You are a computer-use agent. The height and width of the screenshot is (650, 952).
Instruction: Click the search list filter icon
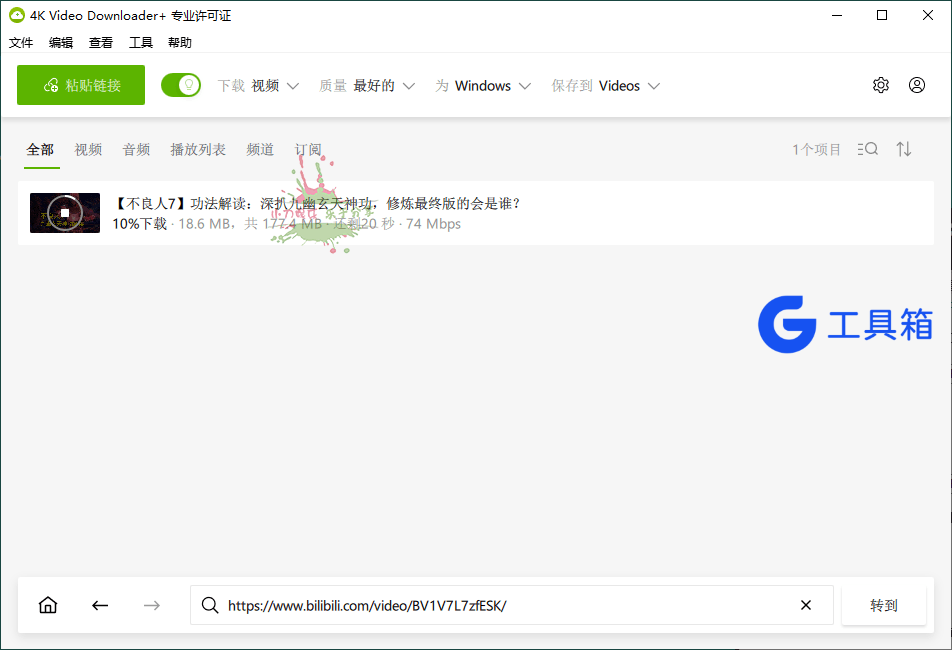868,149
